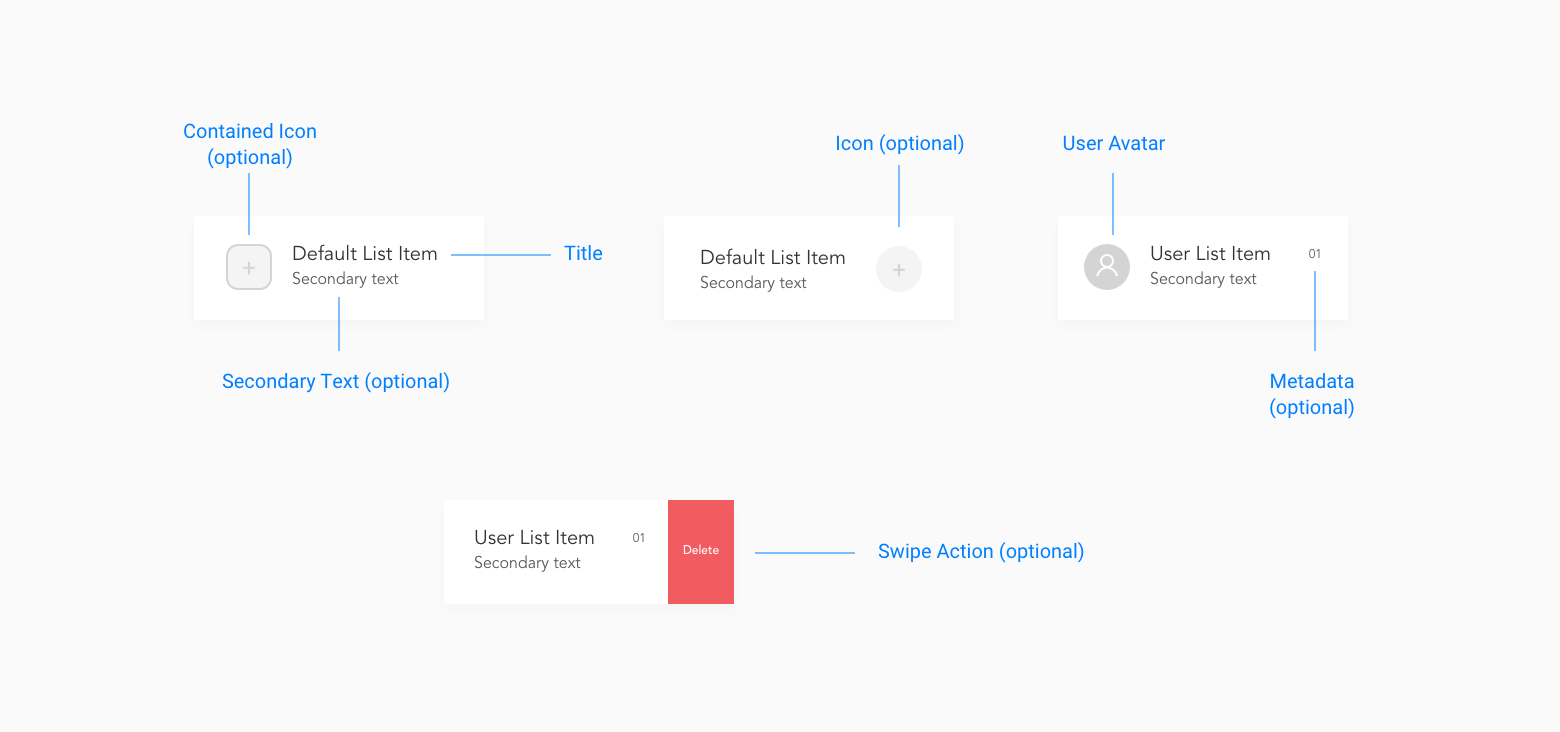Click the Secondary Text (optional) label

(336, 382)
